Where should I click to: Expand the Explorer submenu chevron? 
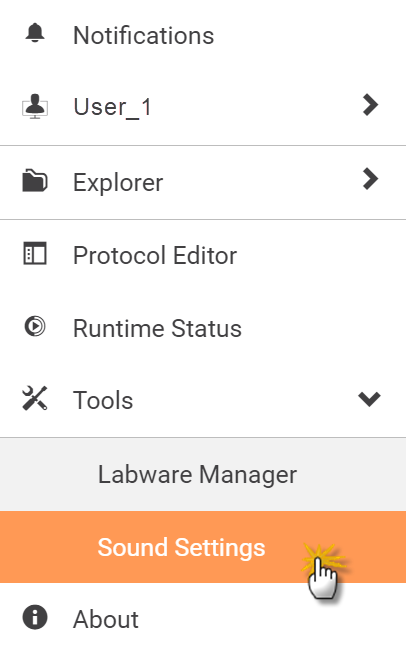click(370, 179)
